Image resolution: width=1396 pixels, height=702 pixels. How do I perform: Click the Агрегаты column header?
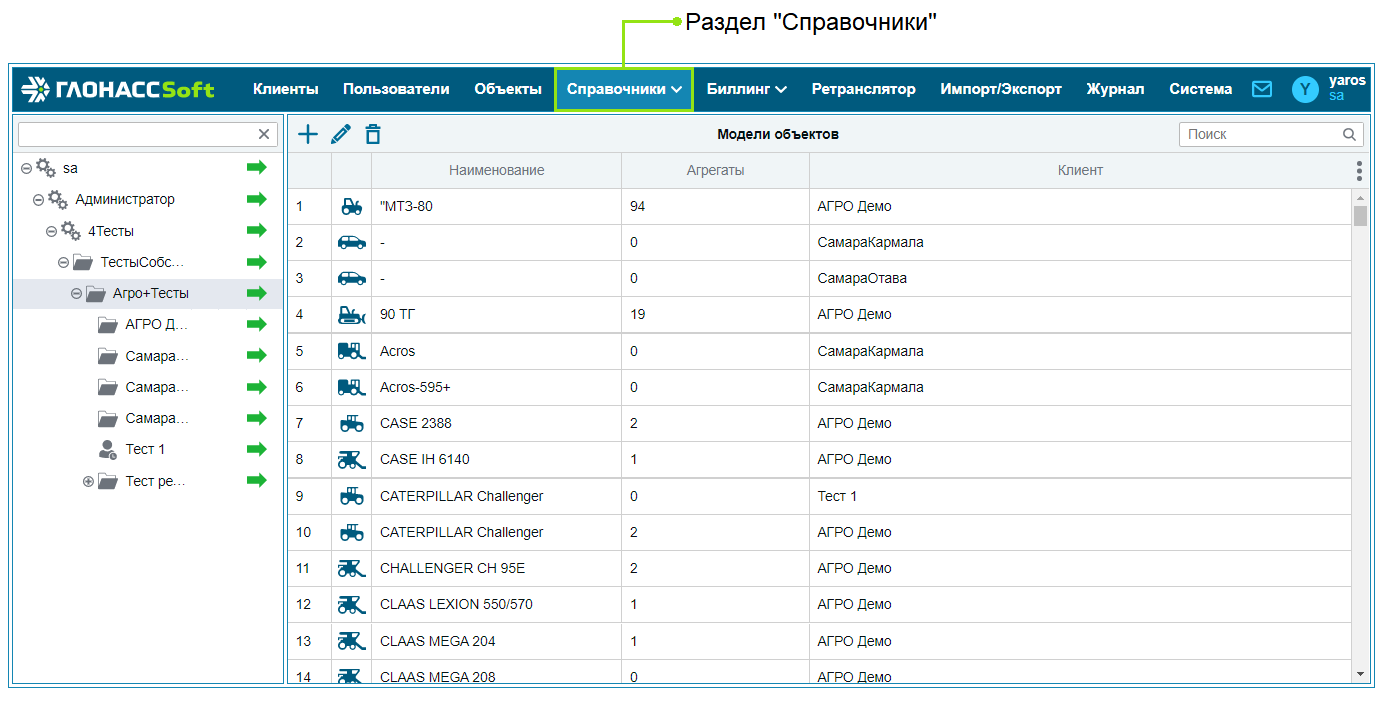tap(715, 171)
